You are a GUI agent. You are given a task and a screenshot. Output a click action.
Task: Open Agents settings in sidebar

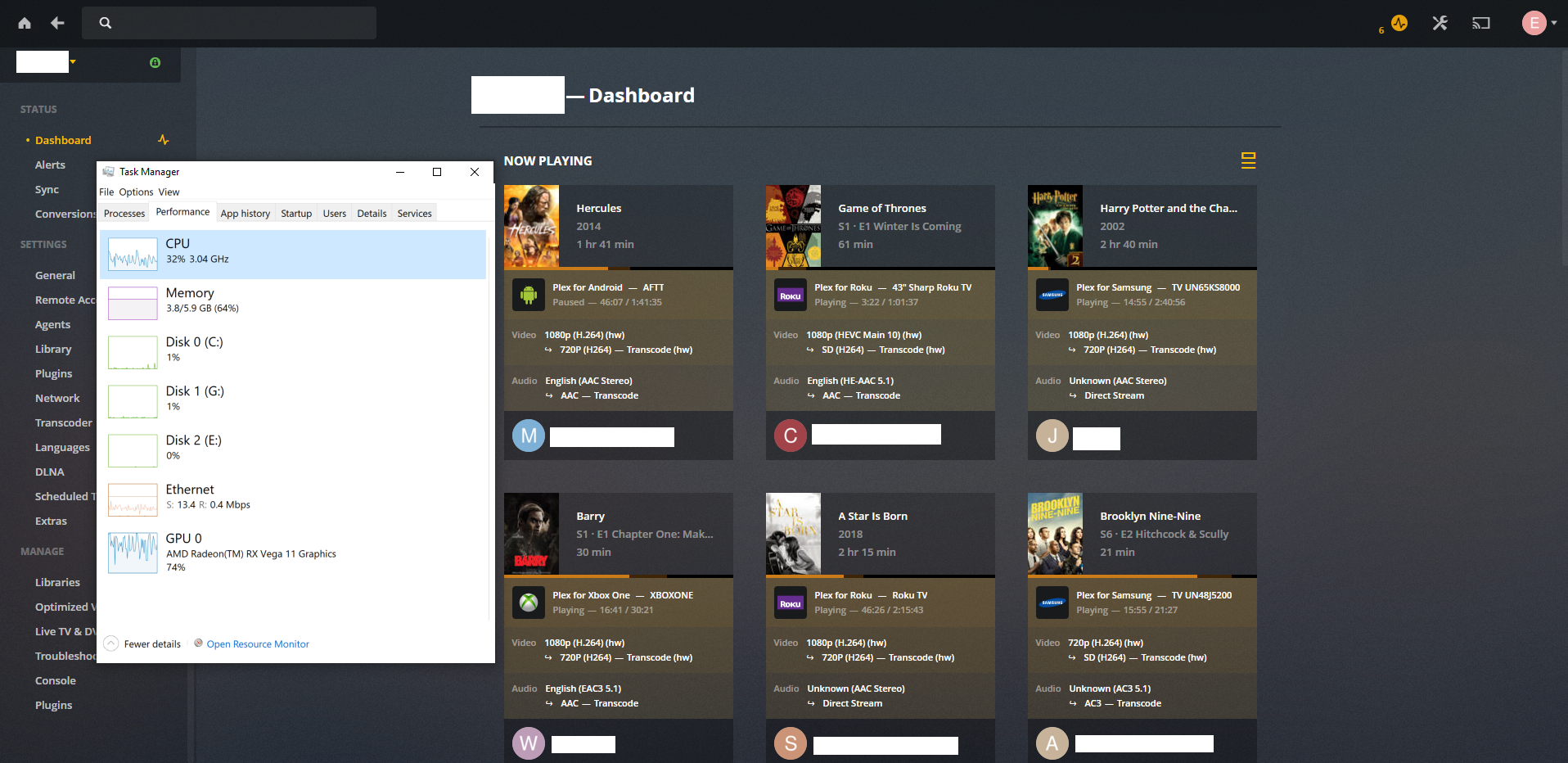52,324
